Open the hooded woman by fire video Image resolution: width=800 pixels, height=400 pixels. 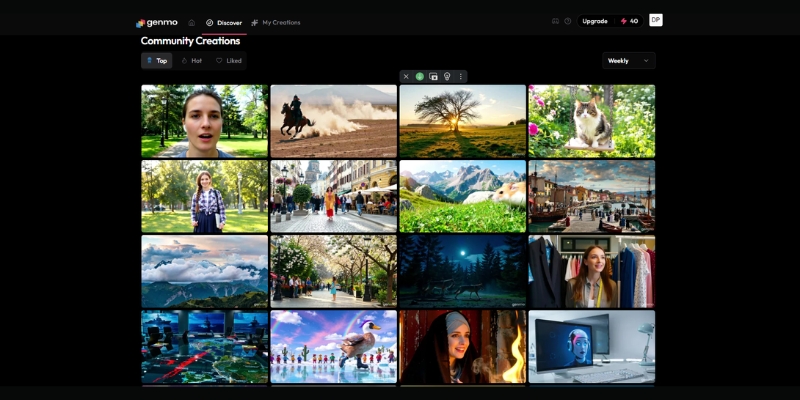point(463,346)
